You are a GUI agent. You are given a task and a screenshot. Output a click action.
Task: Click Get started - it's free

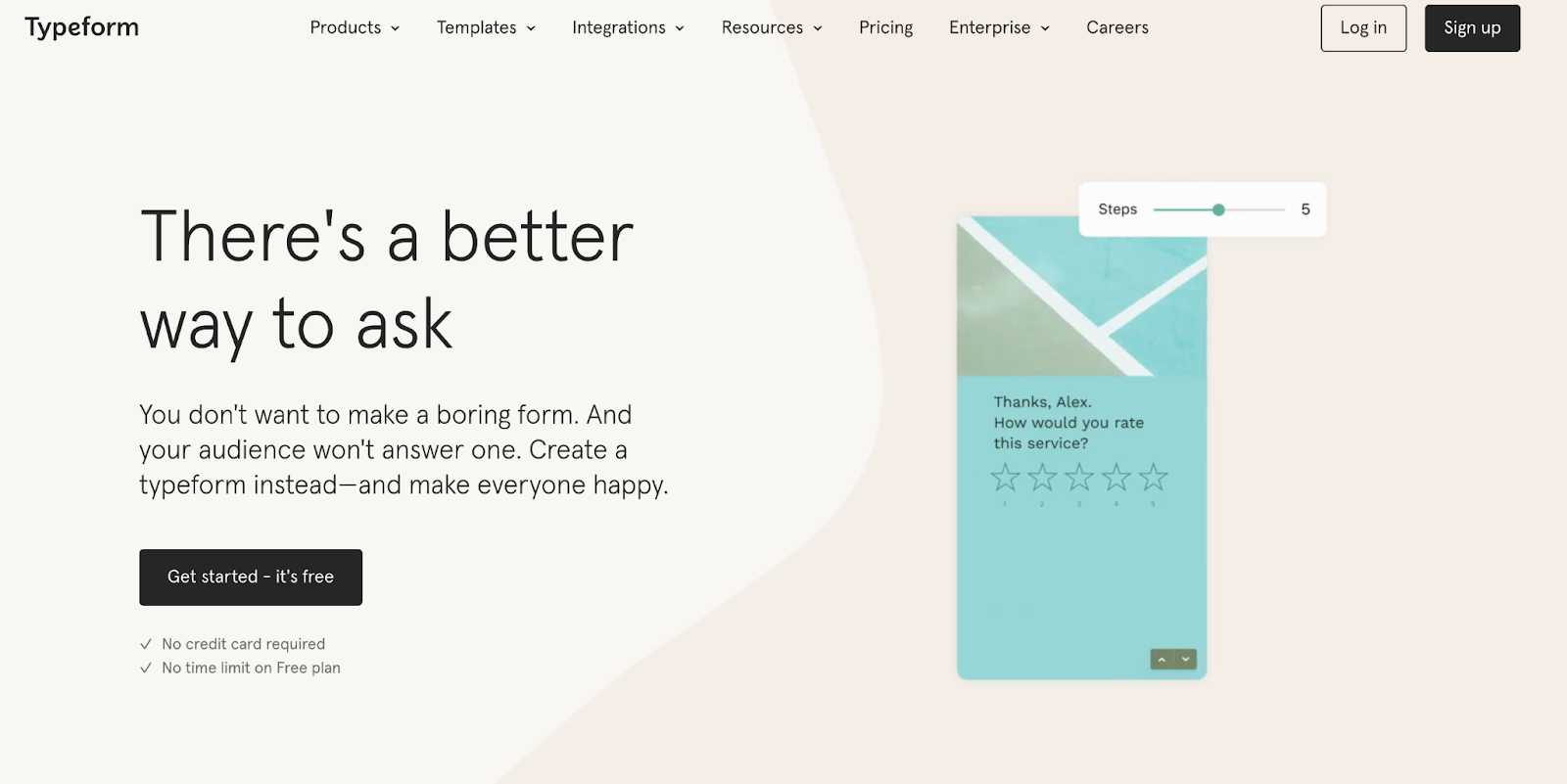(251, 577)
